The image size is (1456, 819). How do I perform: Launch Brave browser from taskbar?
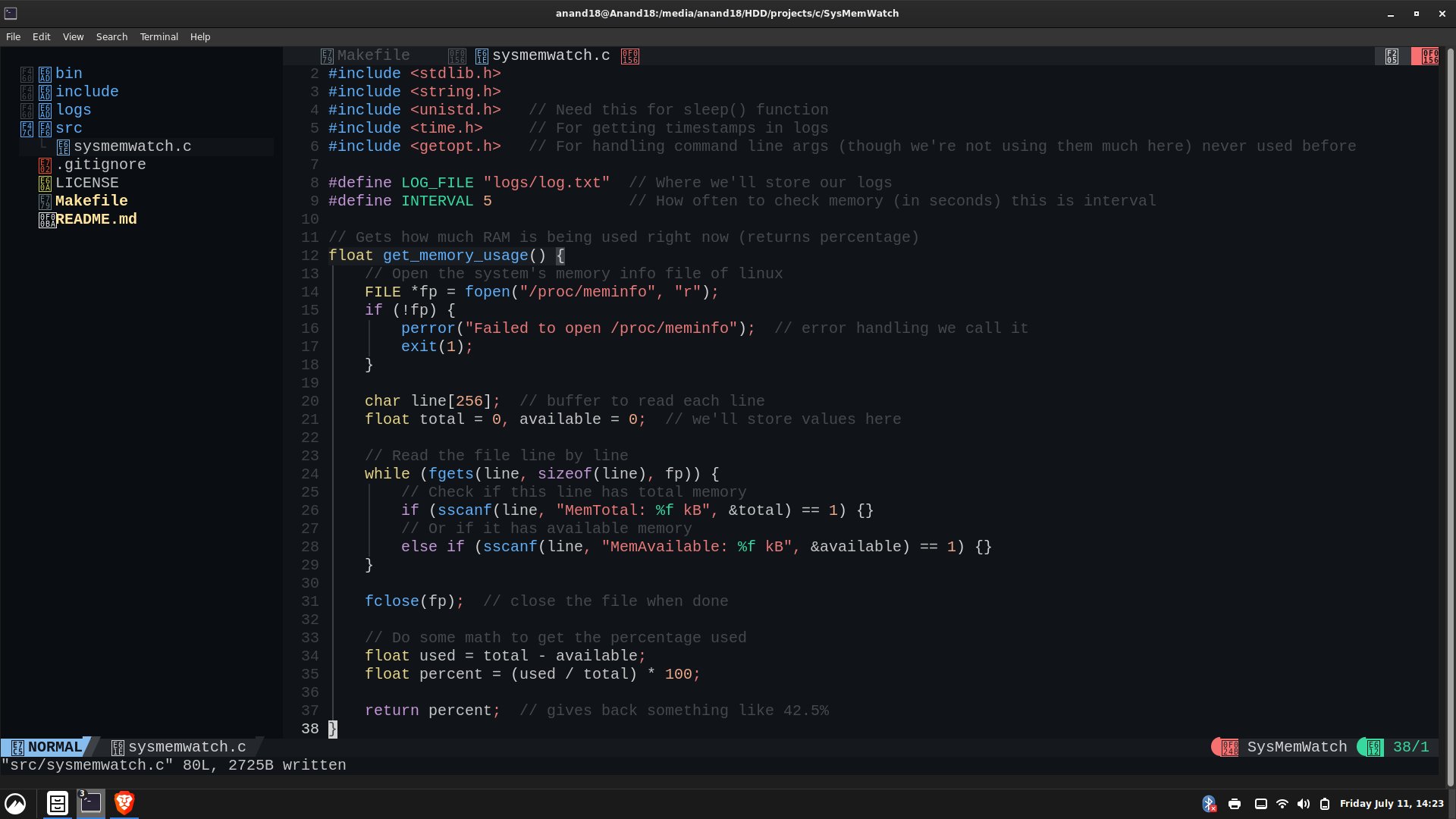[124, 802]
